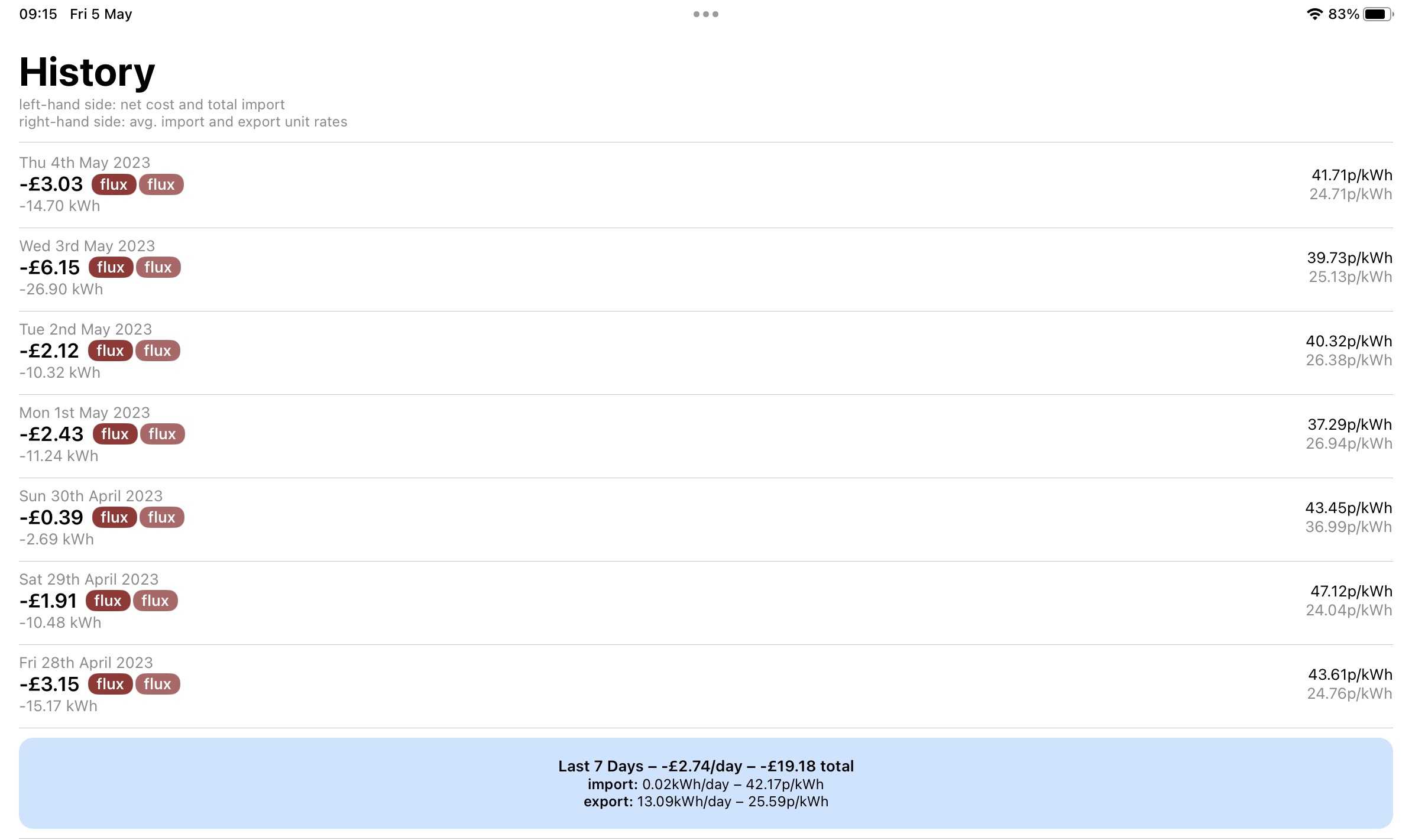Click the -£6.15 net cost value
The image size is (1412, 840).
(50, 268)
